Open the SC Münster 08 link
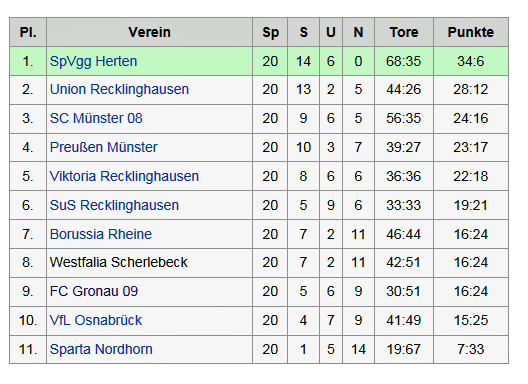Screen dimensions: 528x384 96,119
